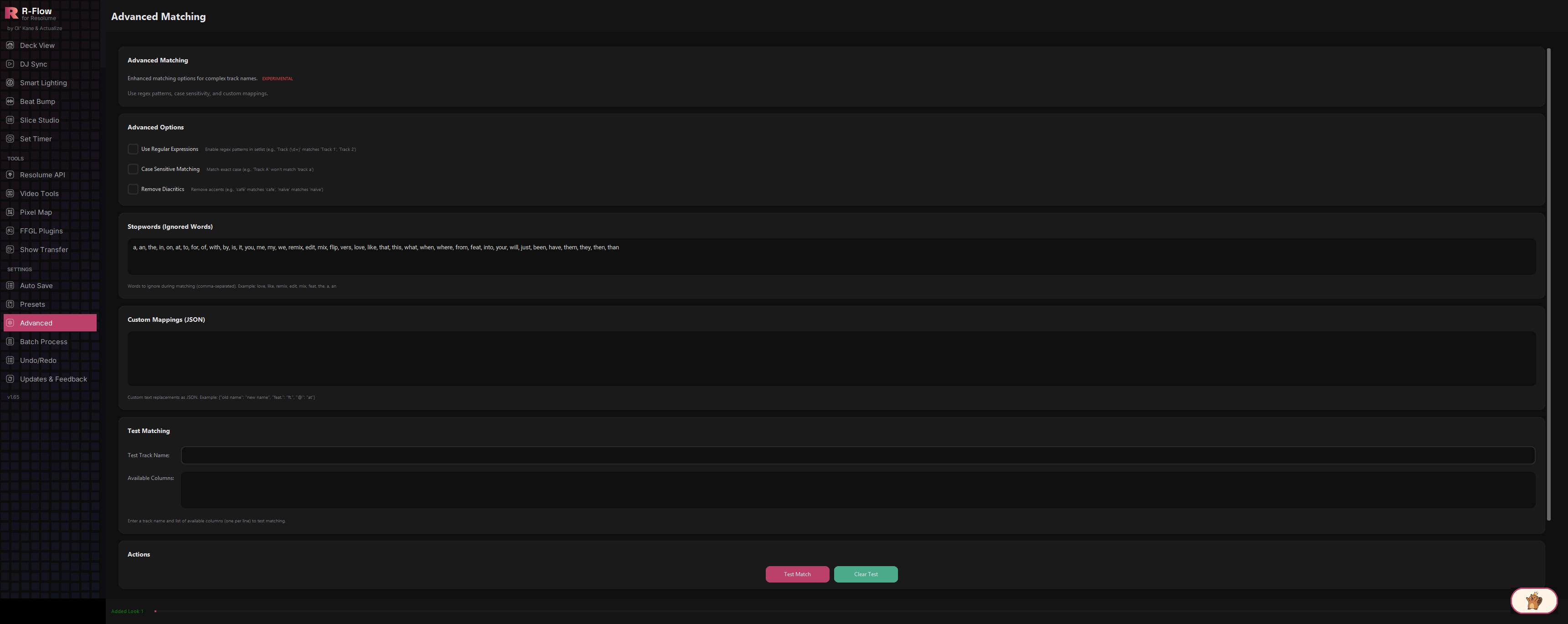Click the Pixel Map icon
The height and width of the screenshot is (624, 1568).
10,212
